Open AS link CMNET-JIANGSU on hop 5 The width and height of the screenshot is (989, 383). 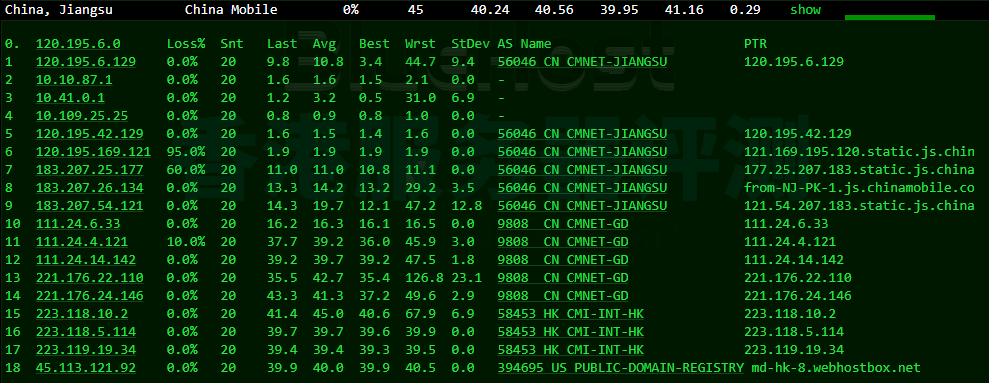(x=582, y=134)
